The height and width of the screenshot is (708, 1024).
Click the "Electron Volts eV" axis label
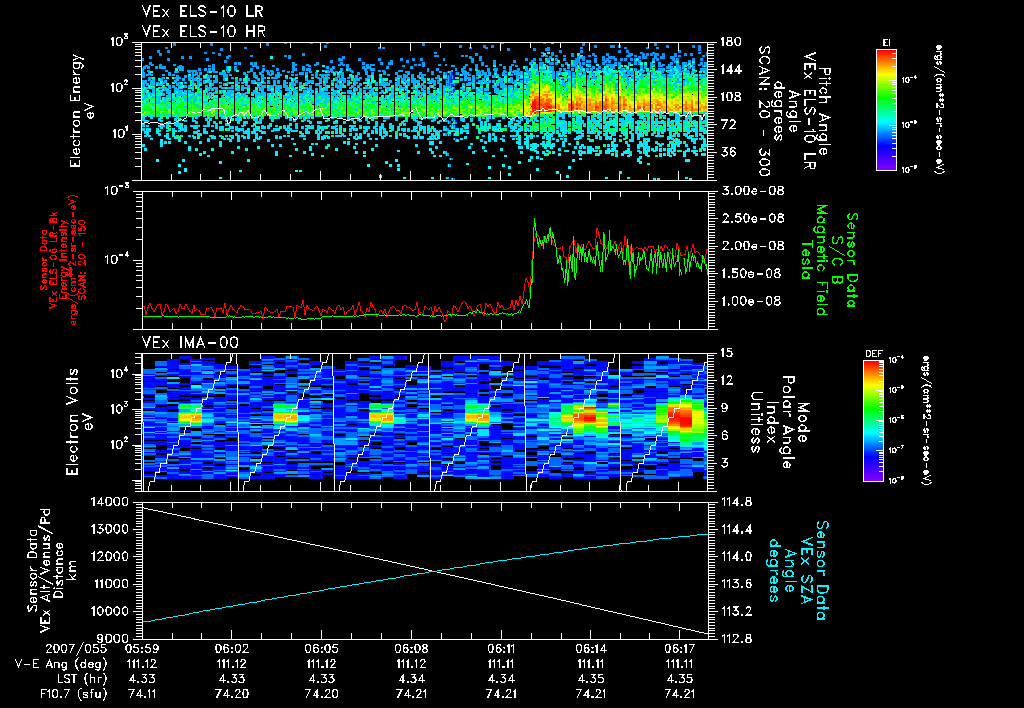[78, 422]
